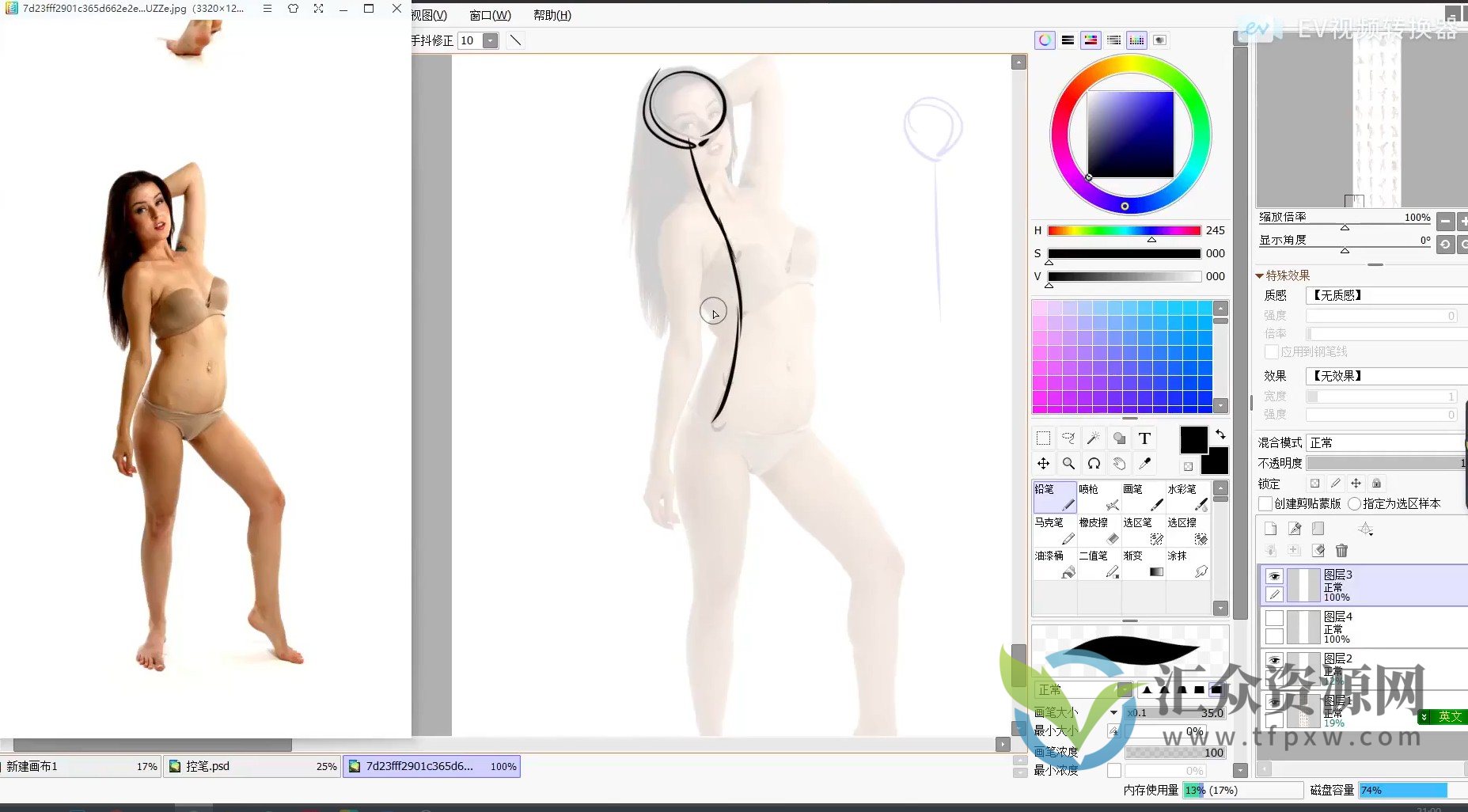Toggle the color wheel panel icon
The image size is (1468, 812).
click(x=1045, y=40)
